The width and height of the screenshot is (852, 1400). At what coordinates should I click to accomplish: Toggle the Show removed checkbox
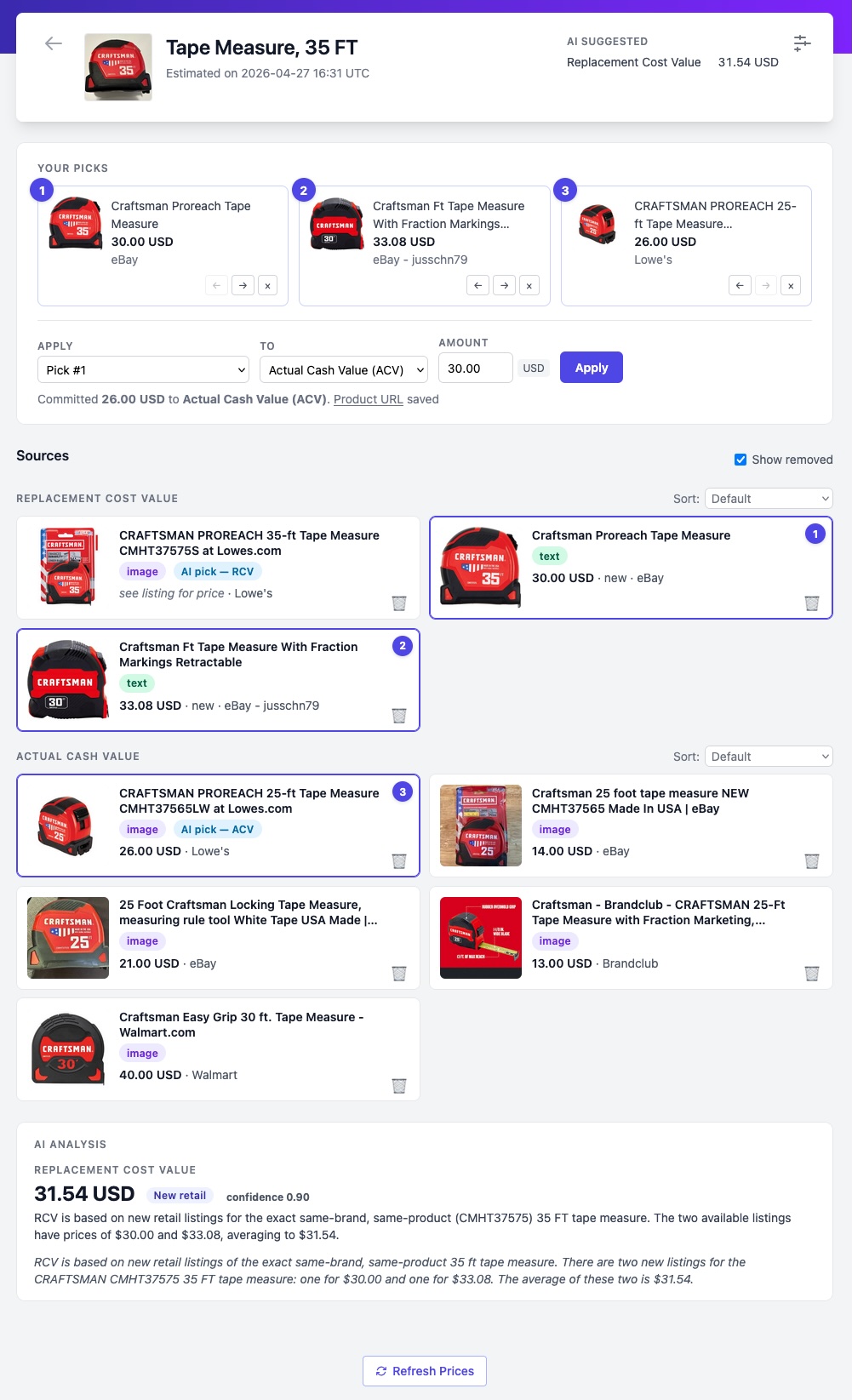point(740,460)
